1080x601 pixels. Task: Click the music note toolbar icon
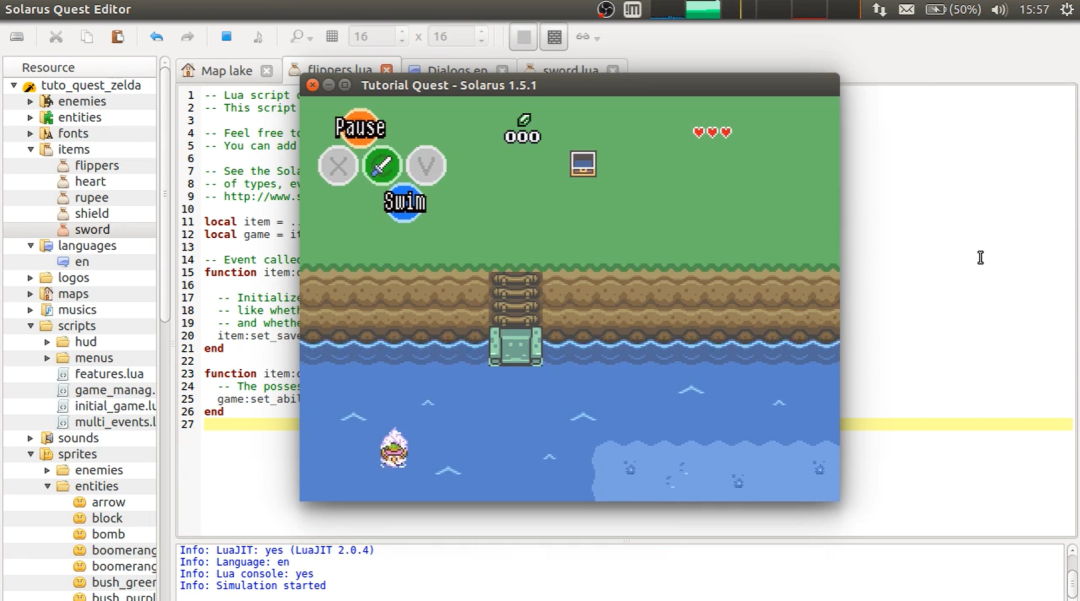(x=258, y=36)
